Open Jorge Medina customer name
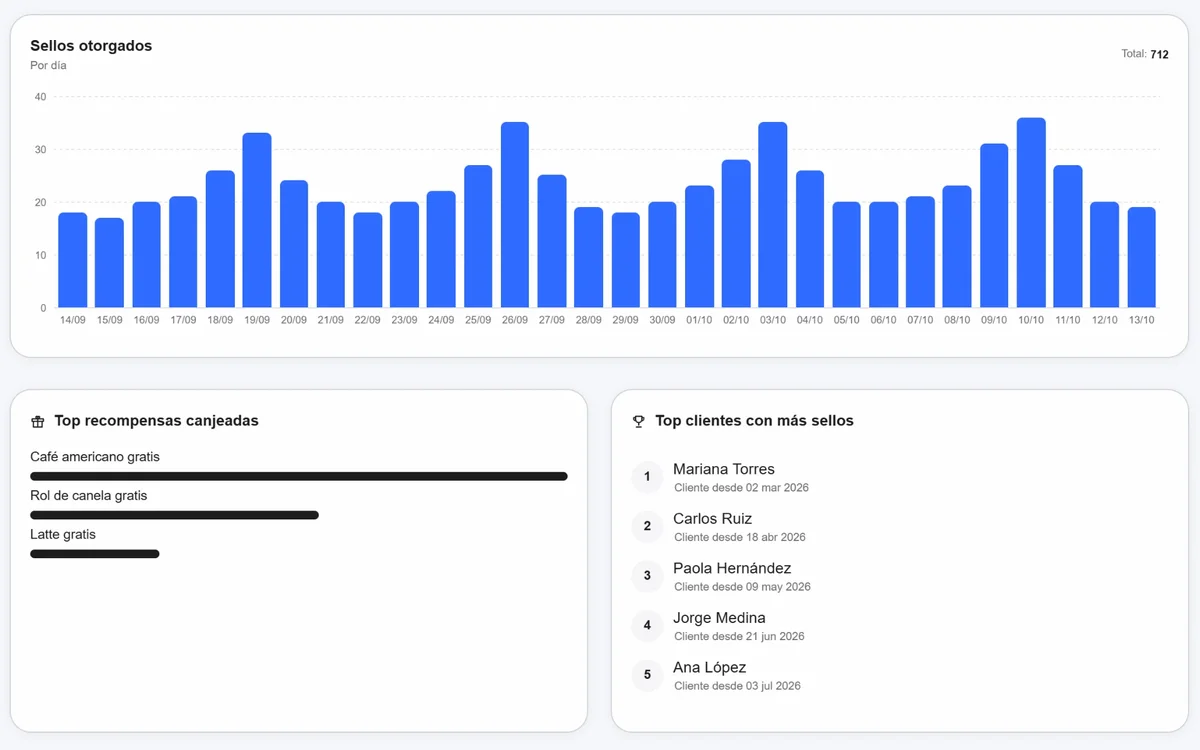 pyautogui.click(x=719, y=618)
